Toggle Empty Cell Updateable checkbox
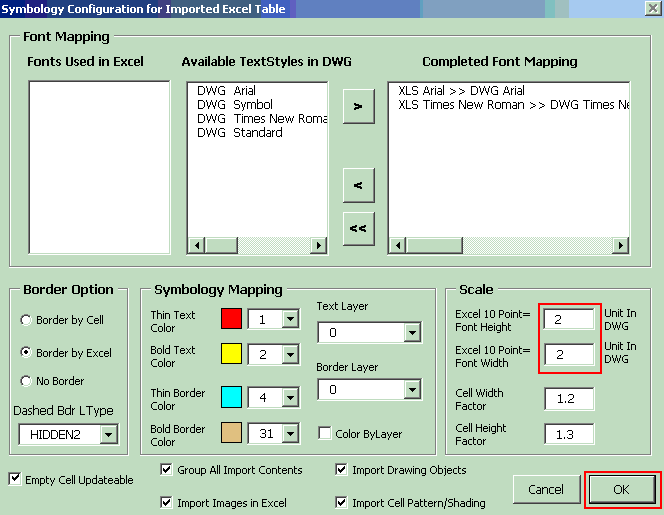 pyautogui.click(x=14, y=480)
